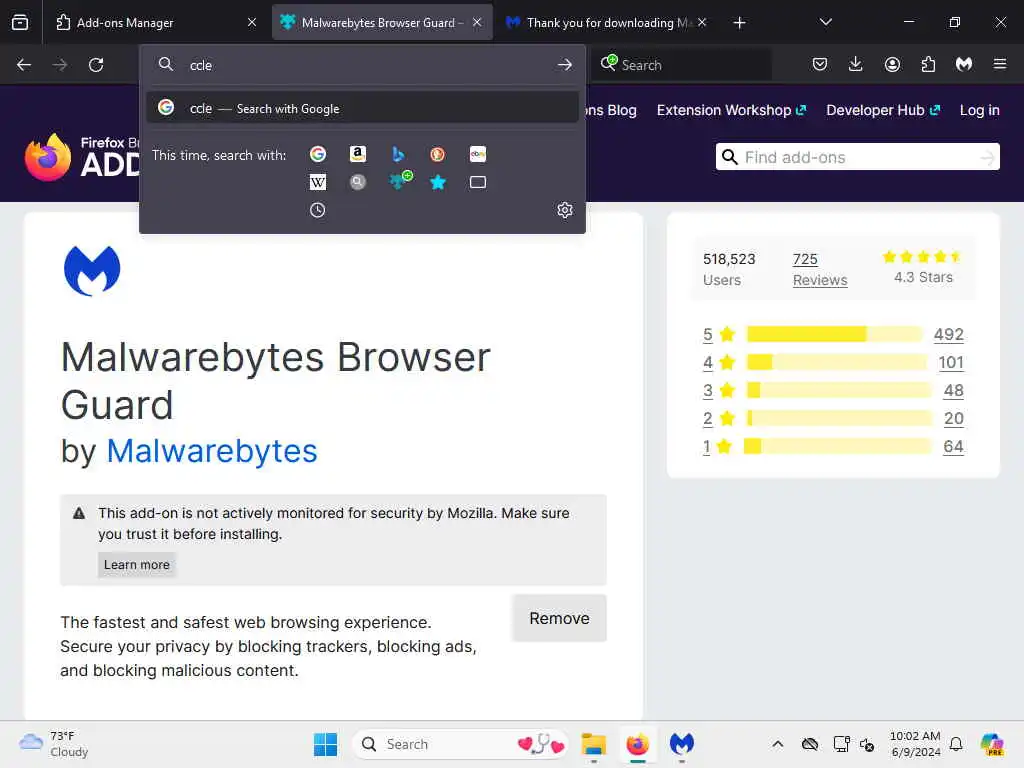
Task: Filter reviews by 4 star bar
Action: pyautogui.click(x=835, y=362)
